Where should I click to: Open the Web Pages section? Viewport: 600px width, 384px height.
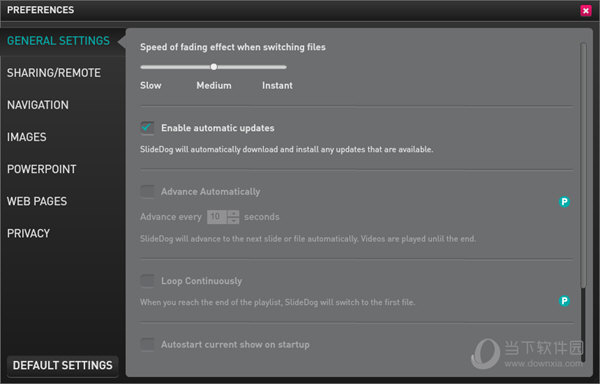pyautogui.click(x=37, y=201)
